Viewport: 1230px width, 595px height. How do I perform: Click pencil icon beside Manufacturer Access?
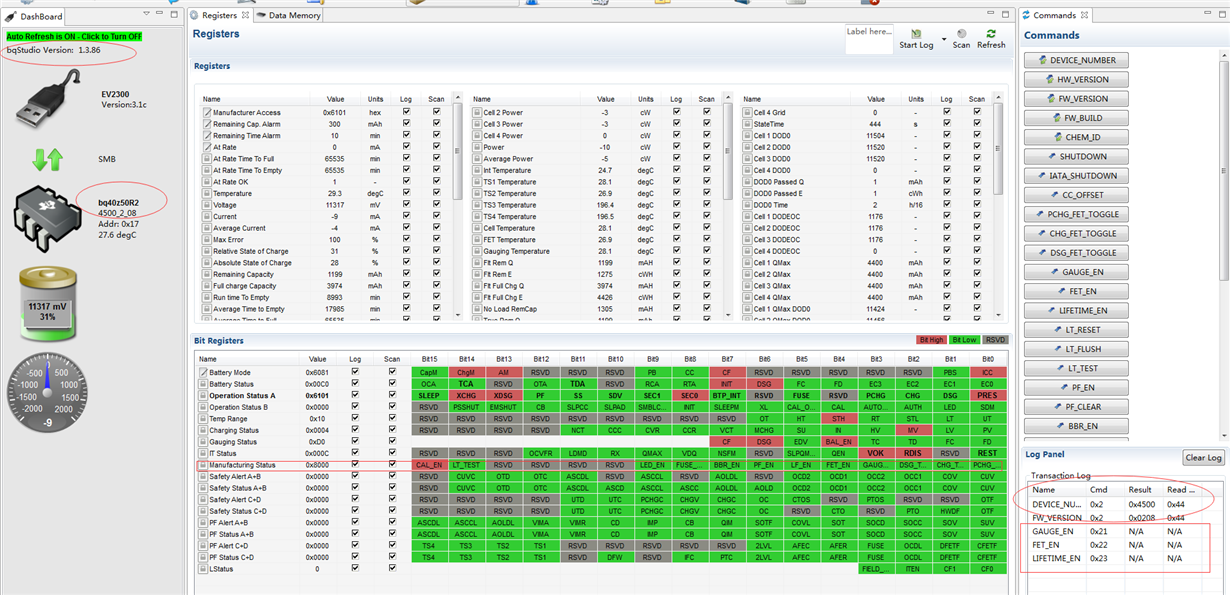(x=207, y=113)
